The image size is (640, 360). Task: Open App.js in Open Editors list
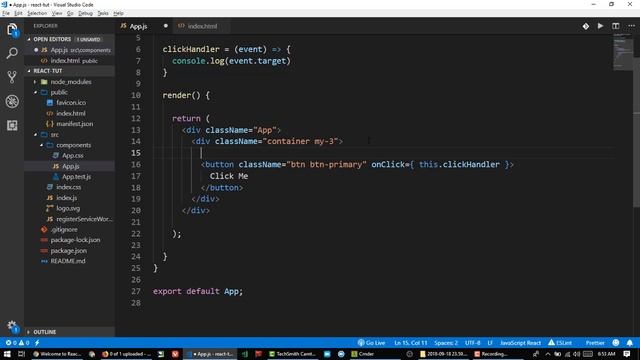coord(69,50)
